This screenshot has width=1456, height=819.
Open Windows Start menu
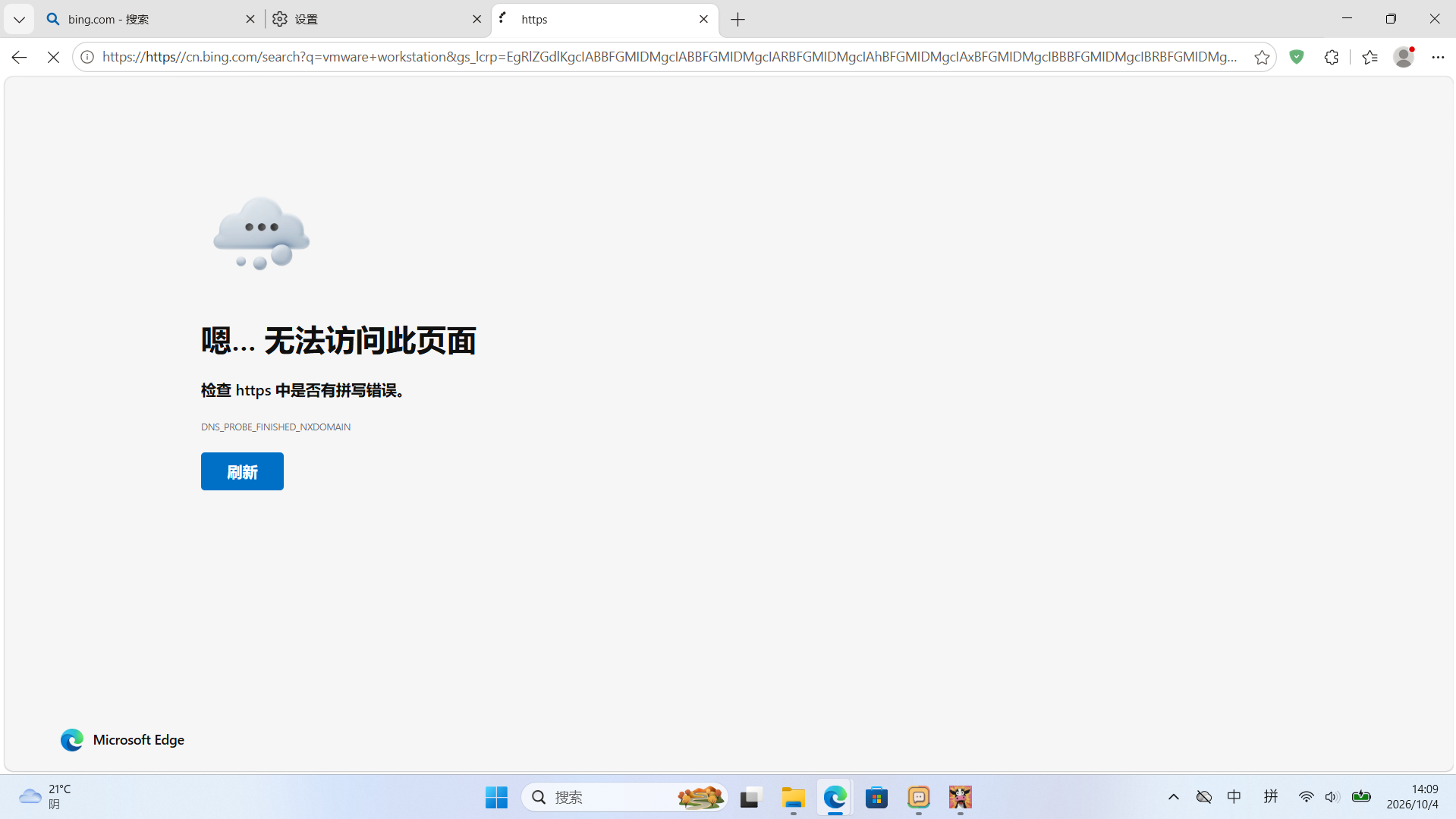click(496, 797)
